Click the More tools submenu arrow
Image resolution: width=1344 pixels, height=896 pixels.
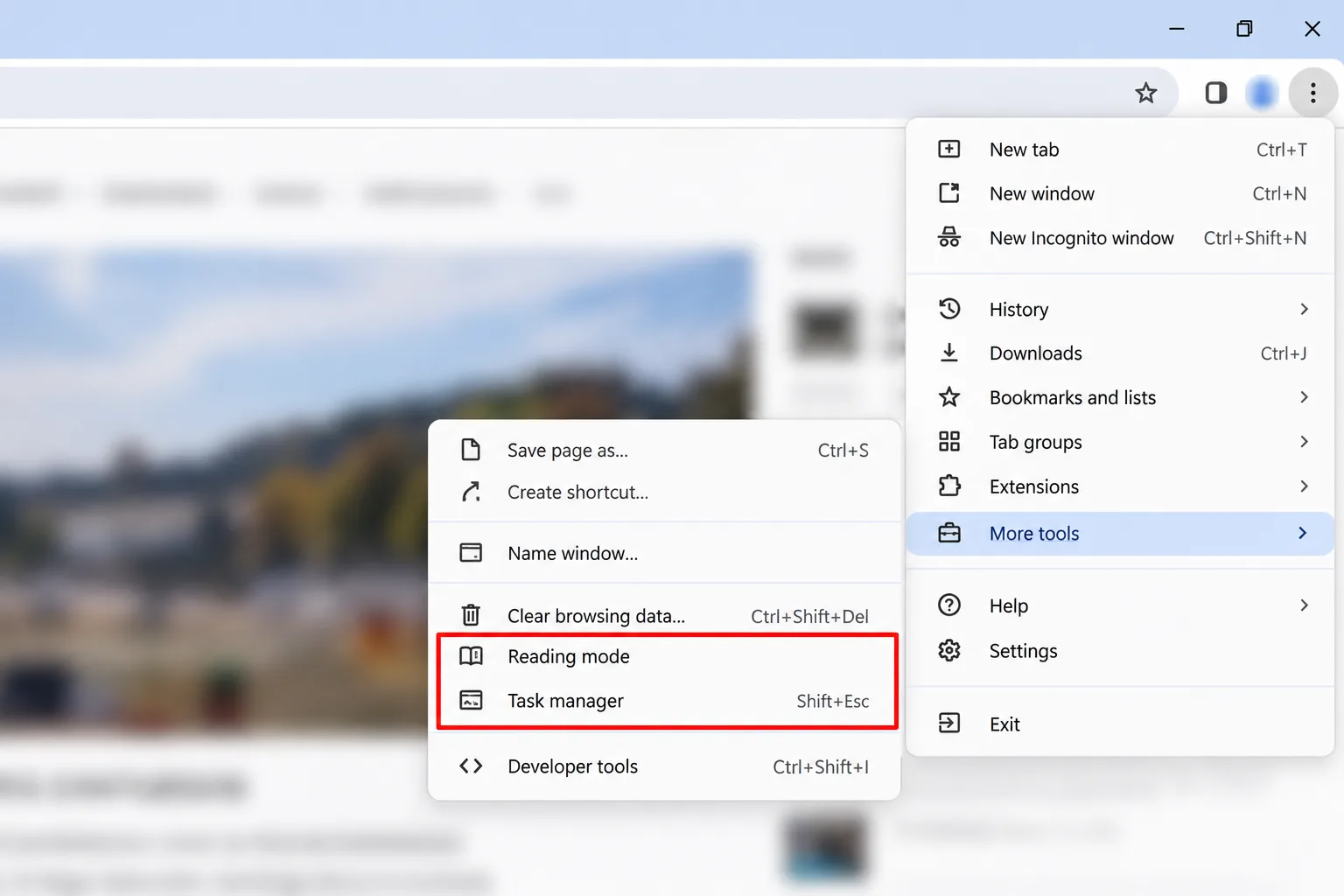(x=1303, y=534)
